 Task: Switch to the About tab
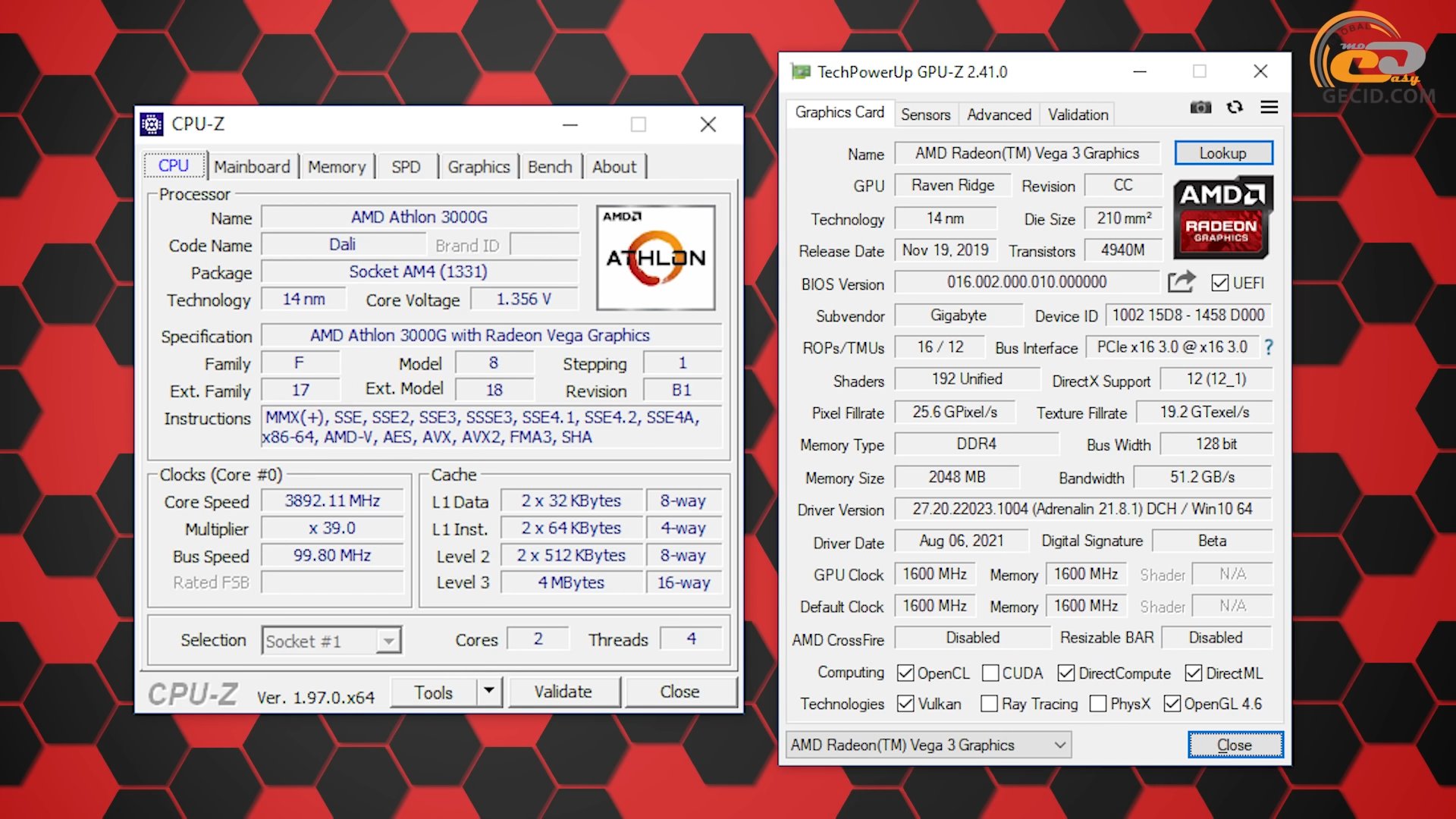point(614,166)
